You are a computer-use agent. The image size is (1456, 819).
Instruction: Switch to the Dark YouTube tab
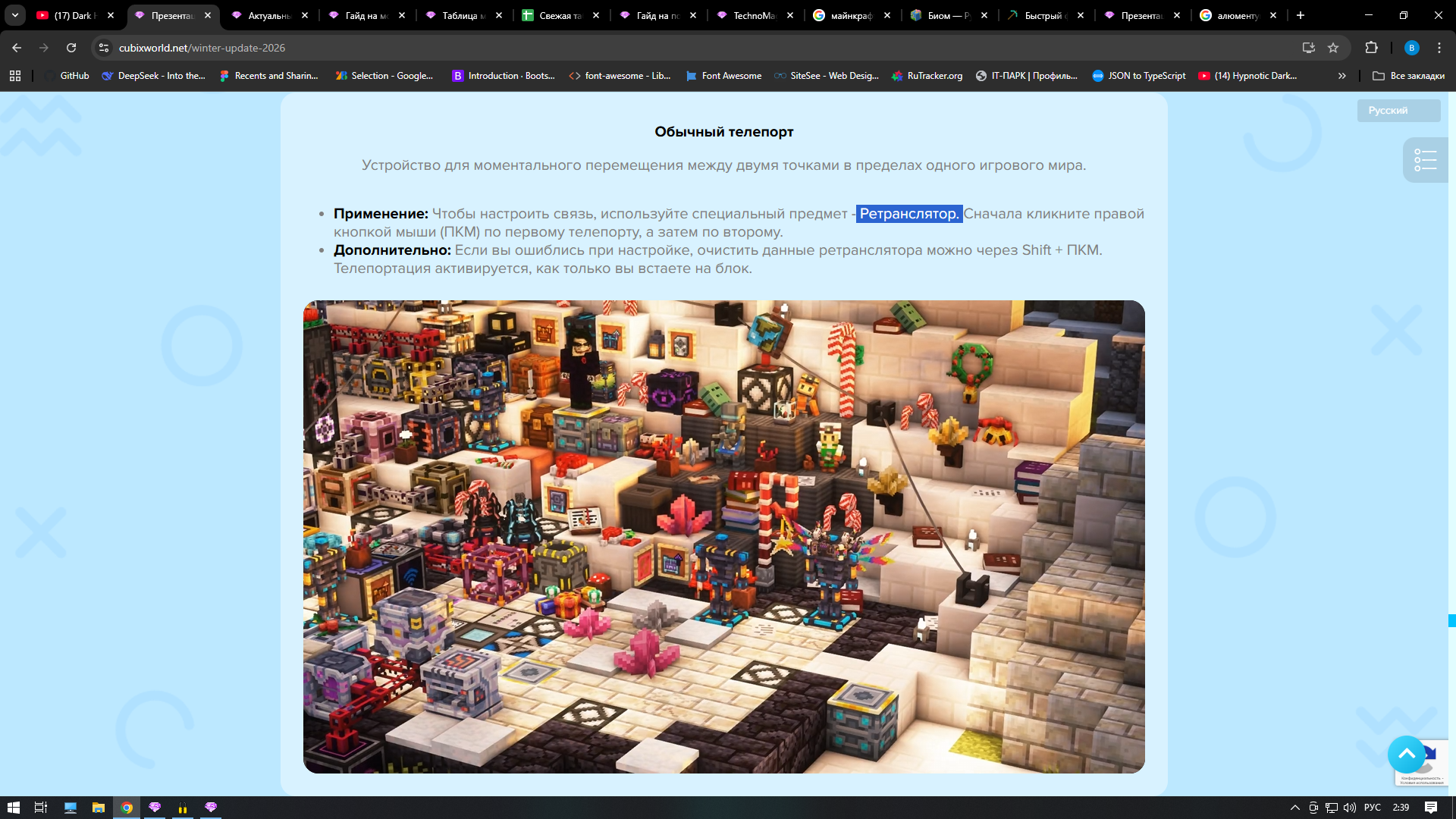tap(74, 15)
